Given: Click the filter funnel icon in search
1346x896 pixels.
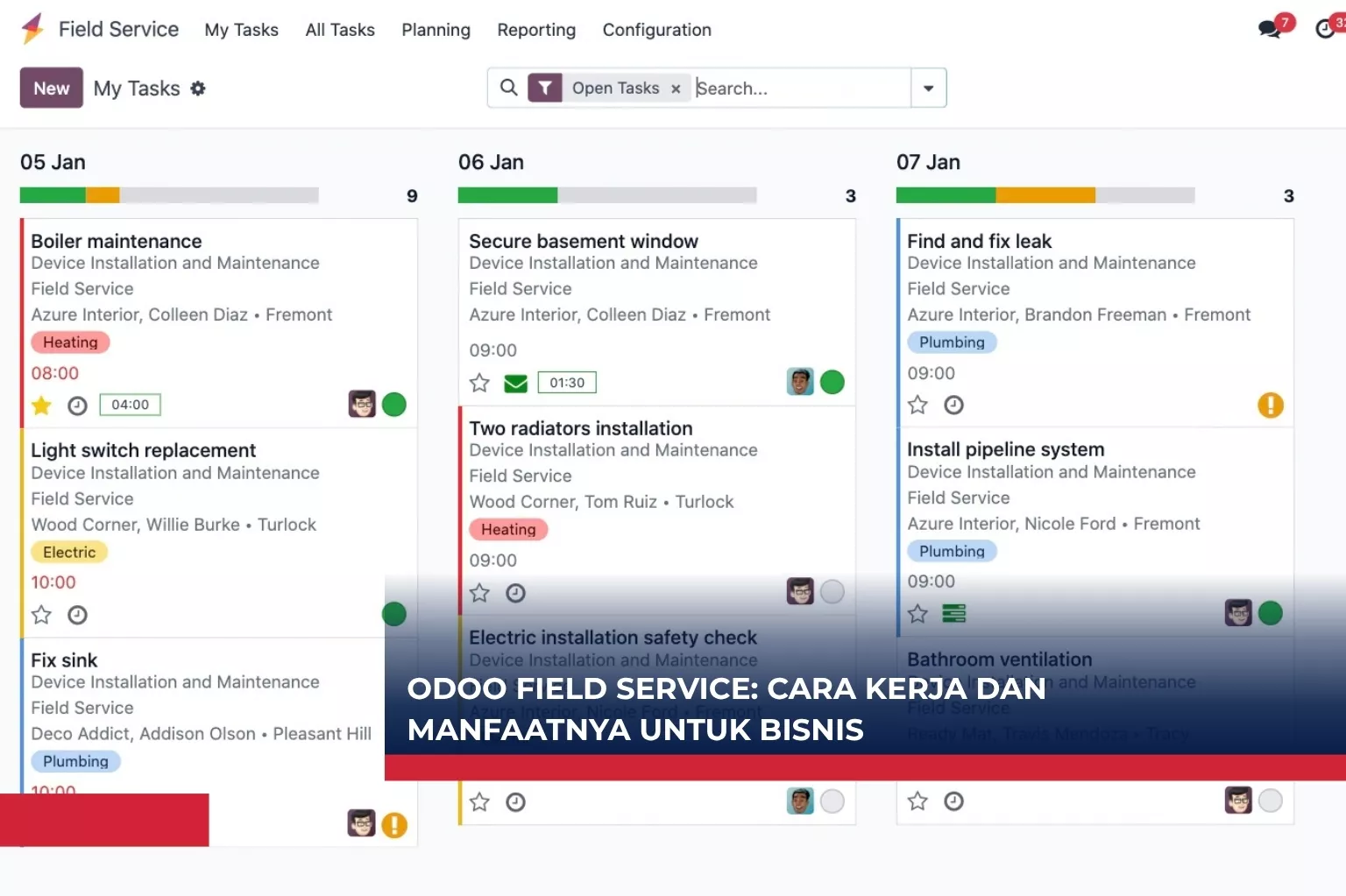Looking at the screenshot, I should [545, 88].
